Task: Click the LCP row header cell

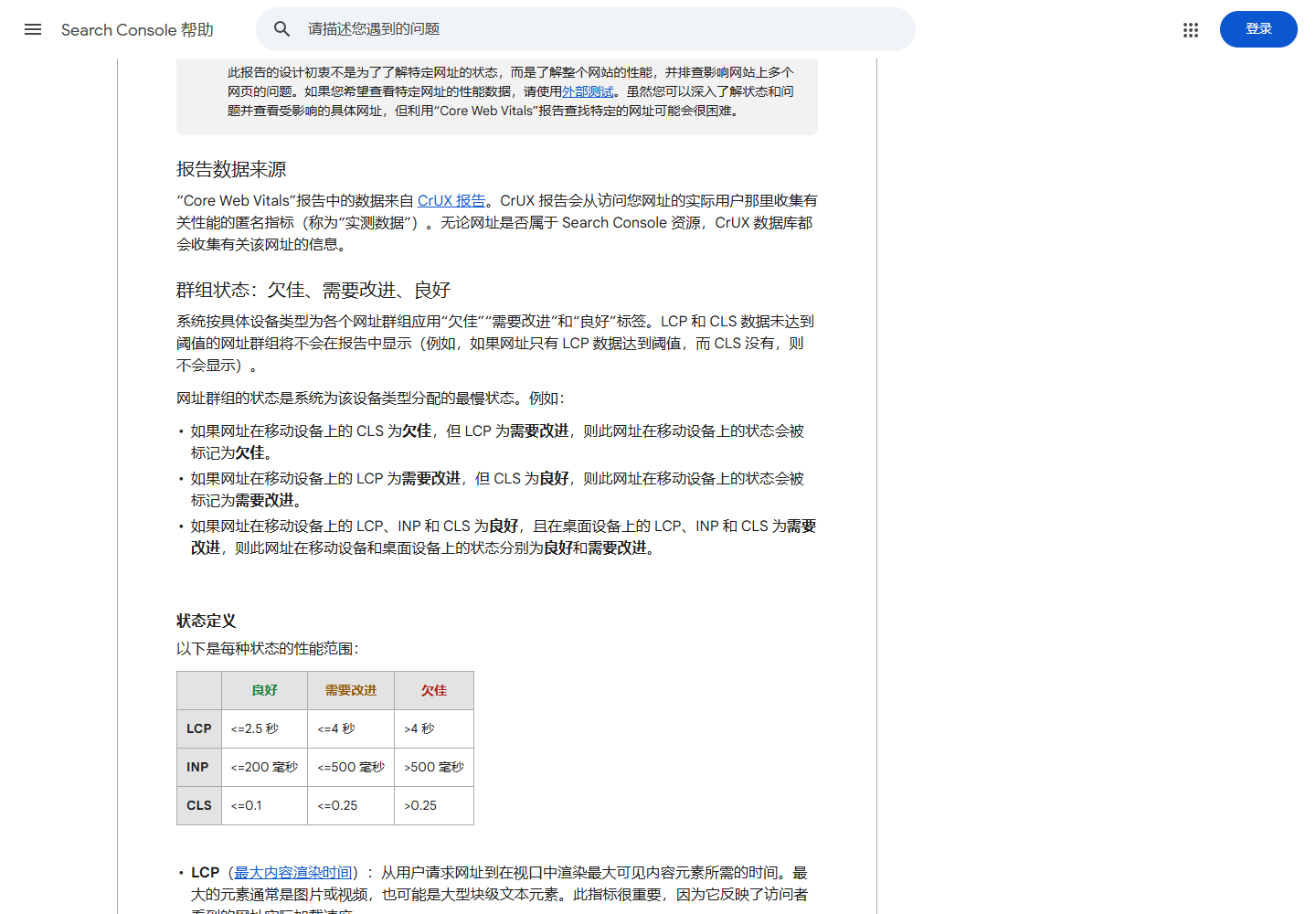Action: (x=199, y=729)
